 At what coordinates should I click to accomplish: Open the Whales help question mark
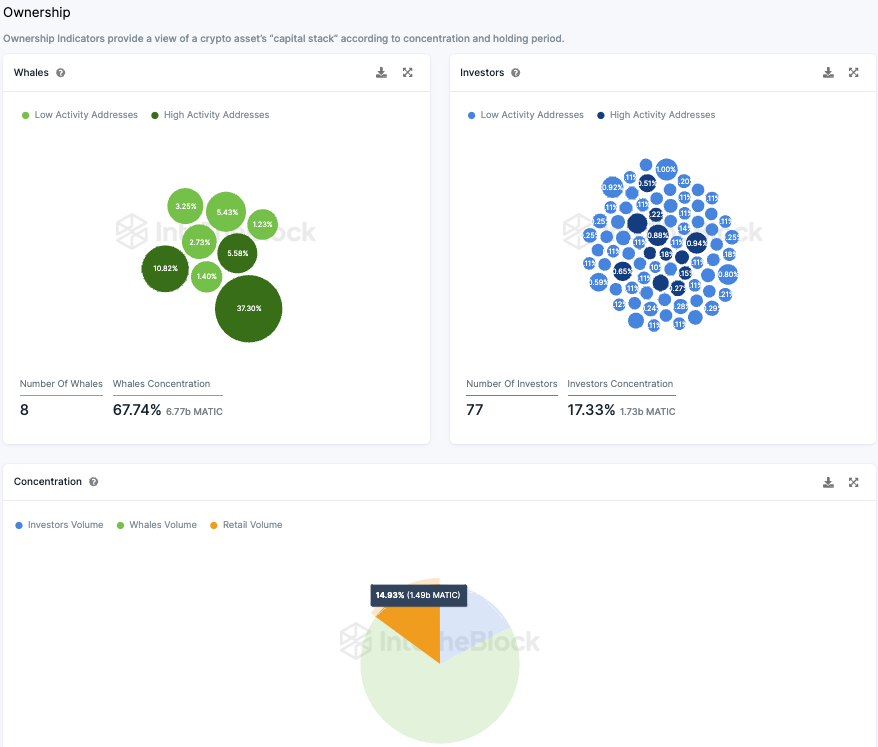[x=60, y=73]
